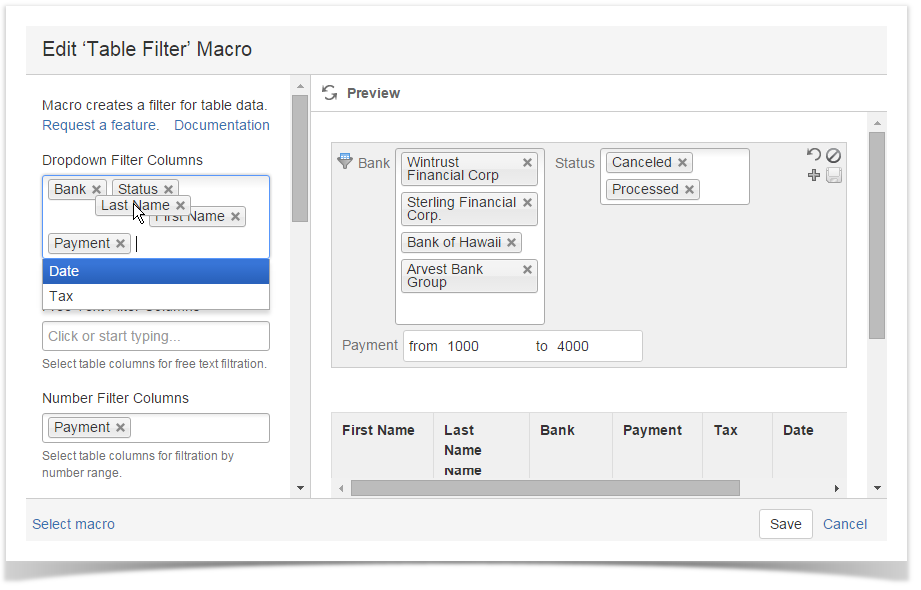Image resolution: width=921 pixels, height=590 pixels.
Task: Click the preview horizontal scrollbar thumb
Action: tap(545, 488)
